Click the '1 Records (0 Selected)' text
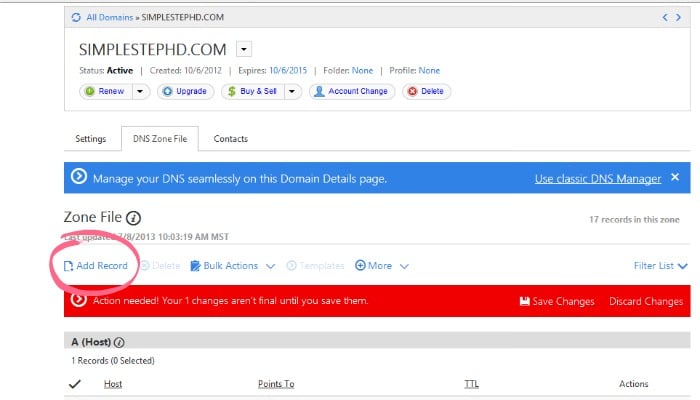This screenshot has width=700, height=400. (x=113, y=361)
